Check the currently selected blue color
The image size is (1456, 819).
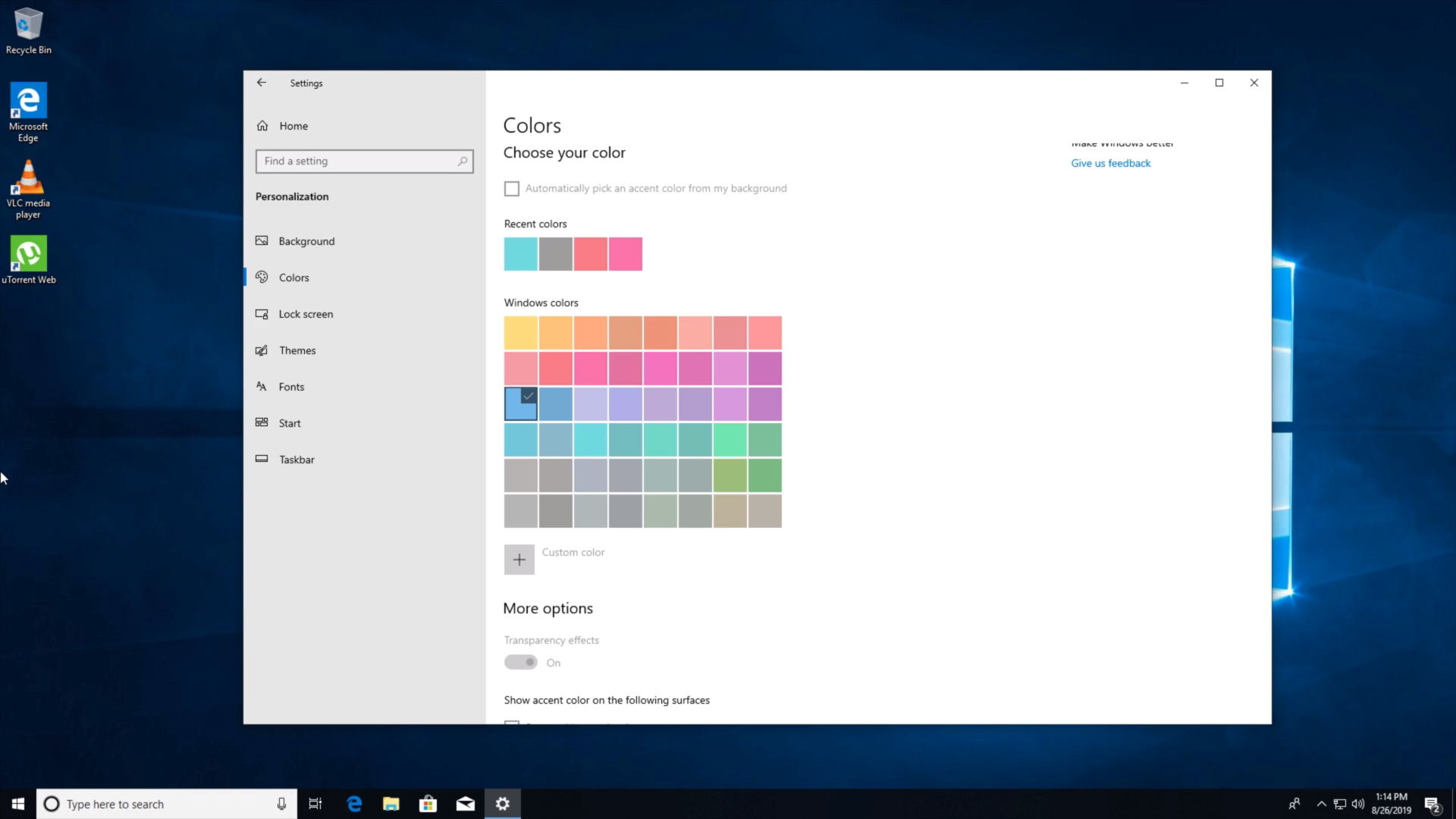click(x=520, y=404)
